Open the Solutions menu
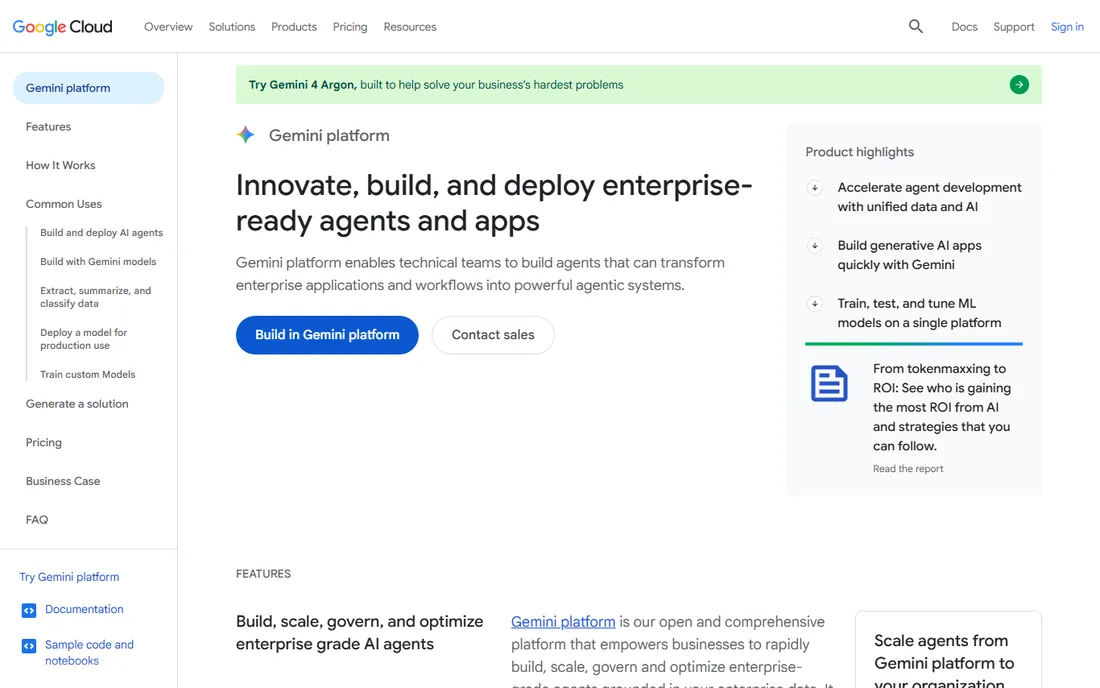The image size is (1100, 688). [232, 27]
